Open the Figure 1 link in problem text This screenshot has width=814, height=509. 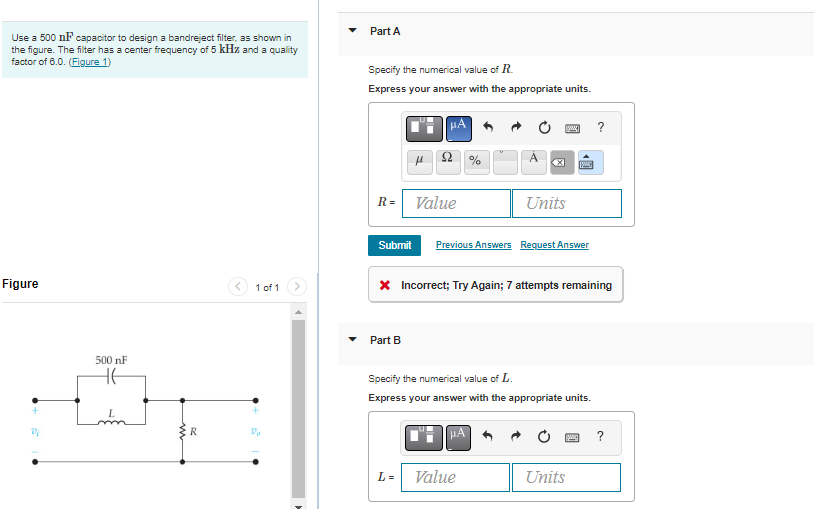coord(89,62)
